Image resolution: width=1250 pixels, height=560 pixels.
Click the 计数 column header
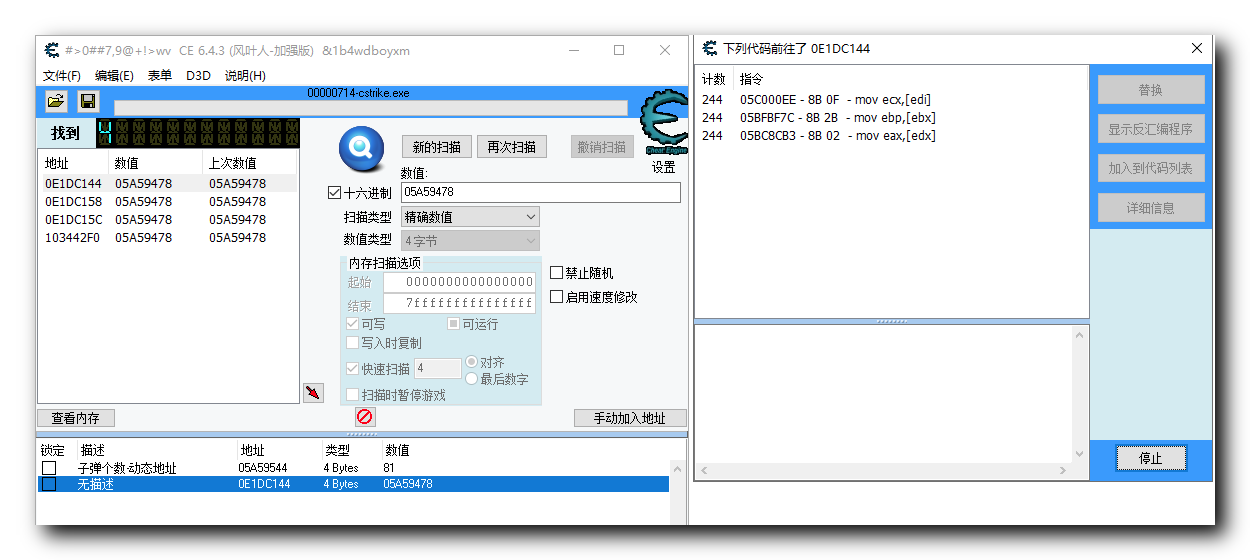715,79
